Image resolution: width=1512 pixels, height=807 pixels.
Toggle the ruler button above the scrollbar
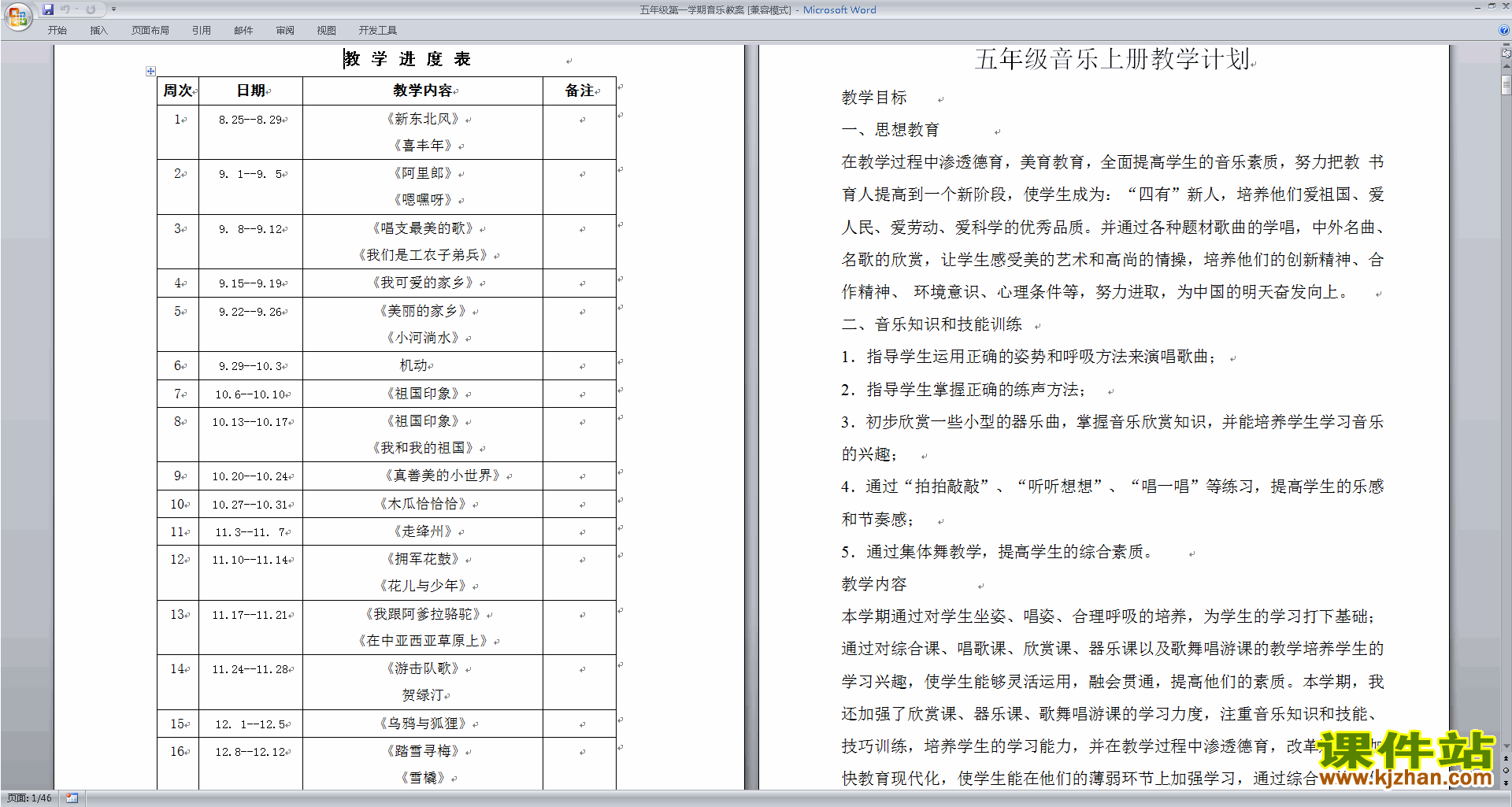[x=1506, y=52]
